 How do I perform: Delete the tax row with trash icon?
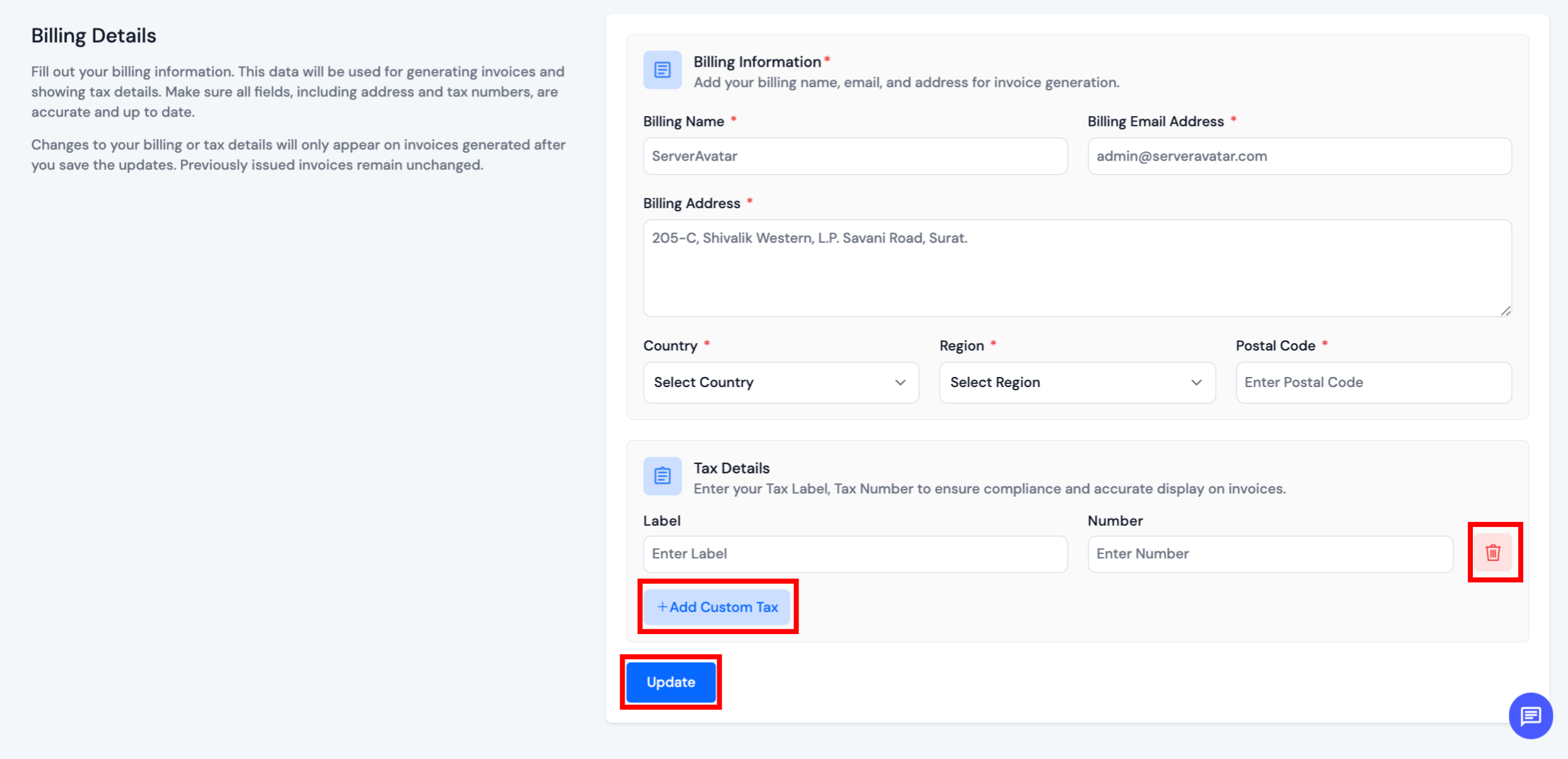[x=1492, y=553]
